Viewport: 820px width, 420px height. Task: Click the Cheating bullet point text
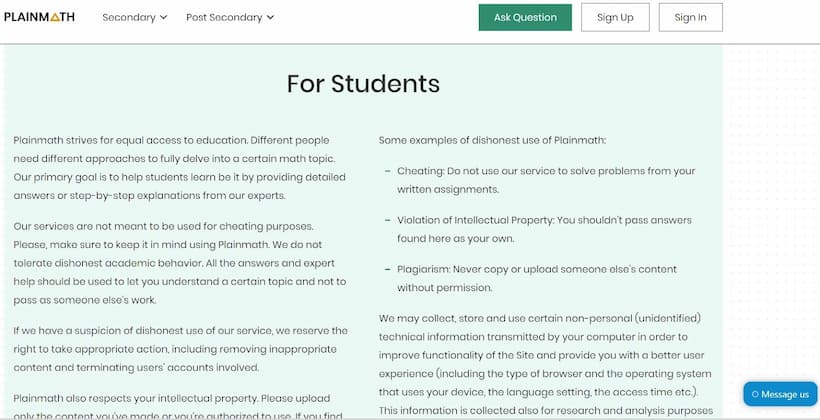pos(546,180)
